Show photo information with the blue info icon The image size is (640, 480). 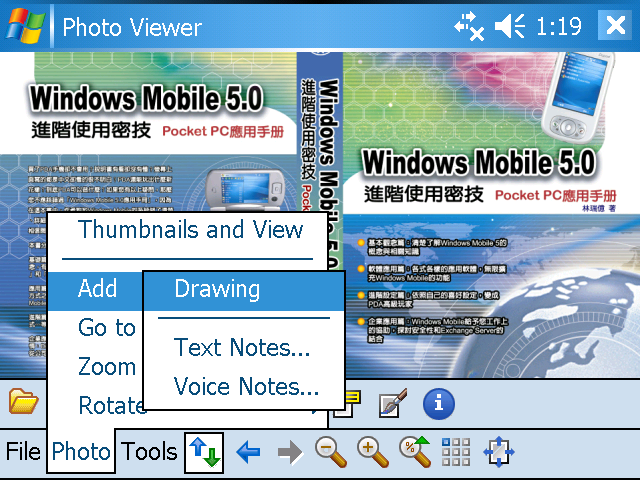click(x=439, y=404)
